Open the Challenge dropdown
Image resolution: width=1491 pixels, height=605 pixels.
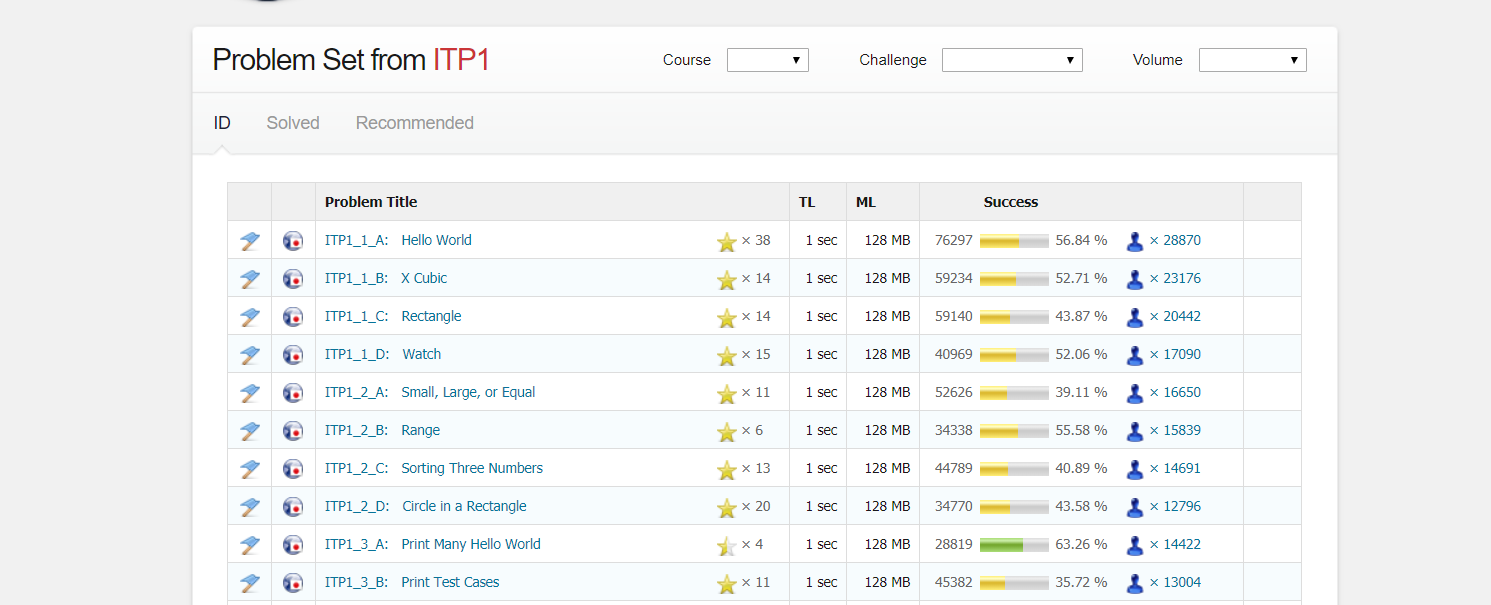pyautogui.click(x=1012, y=60)
